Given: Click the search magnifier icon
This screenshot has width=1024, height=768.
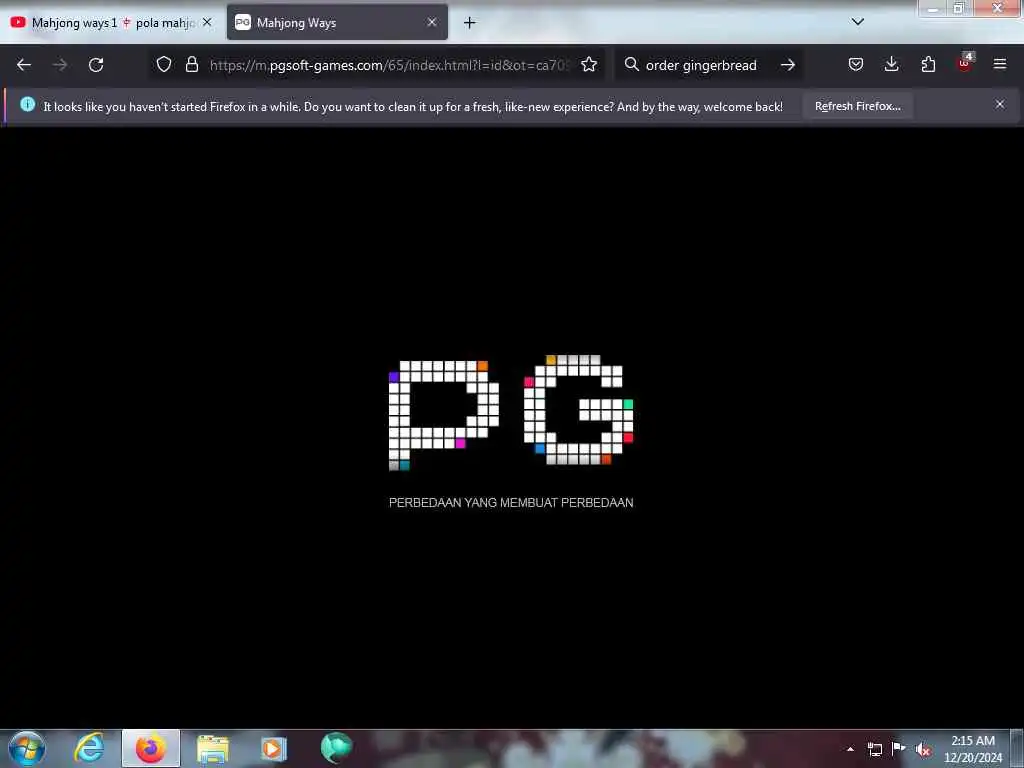Looking at the screenshot, I should coord(632,65).
